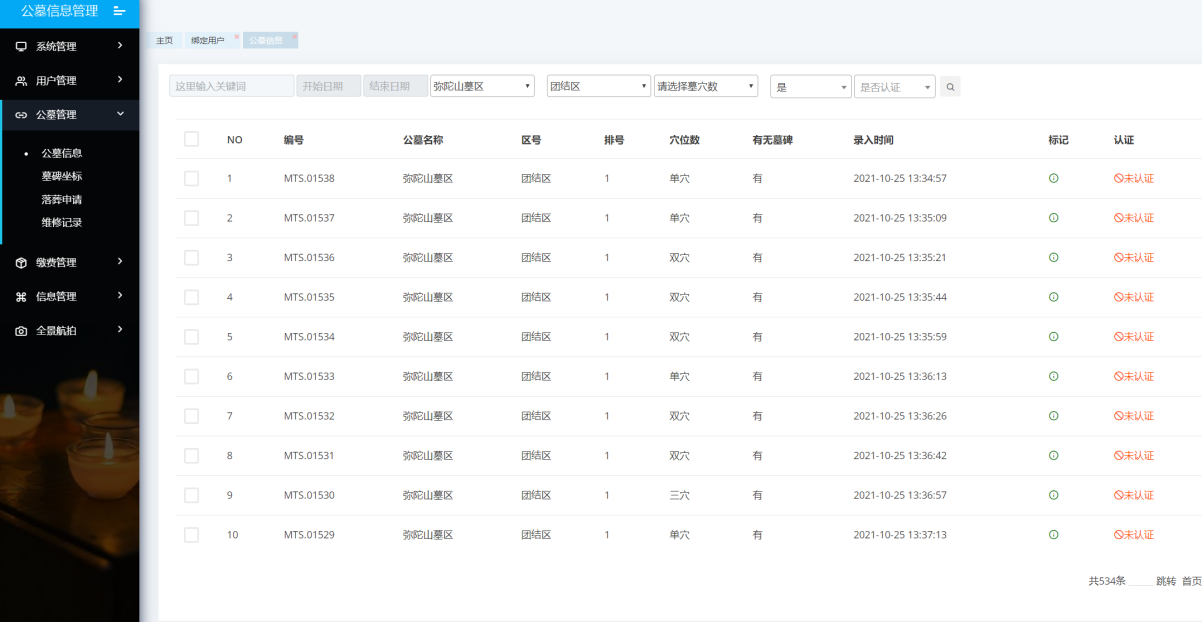Click the 编号 column header

(x=293, y=140)
